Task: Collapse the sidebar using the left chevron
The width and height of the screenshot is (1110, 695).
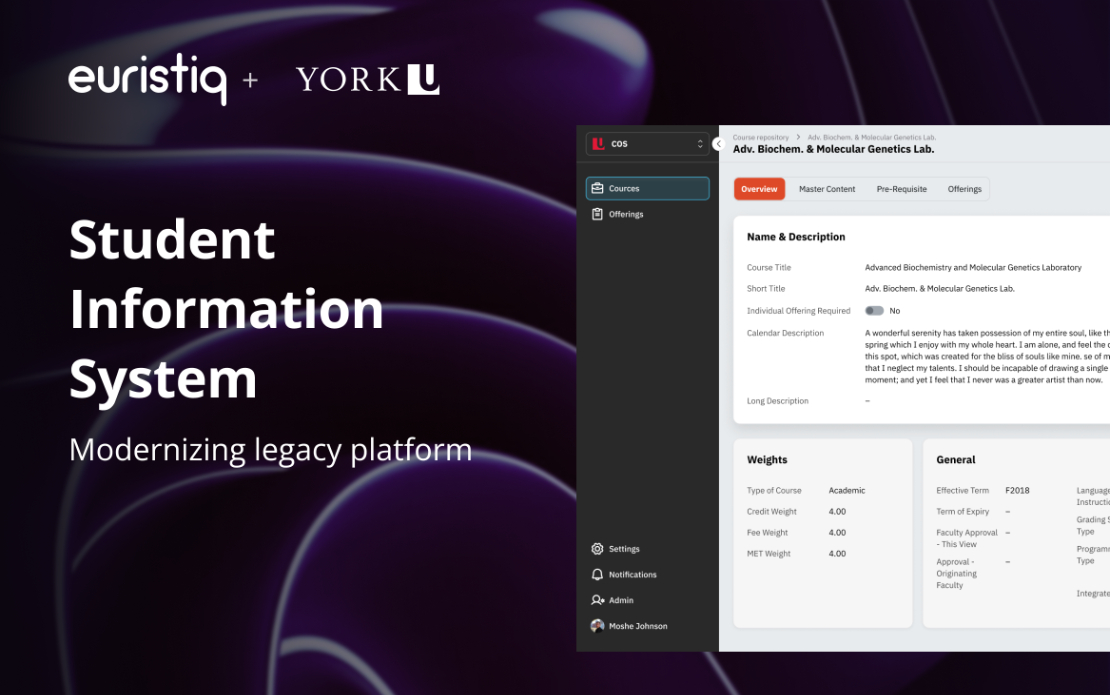Action: [717, 143]
